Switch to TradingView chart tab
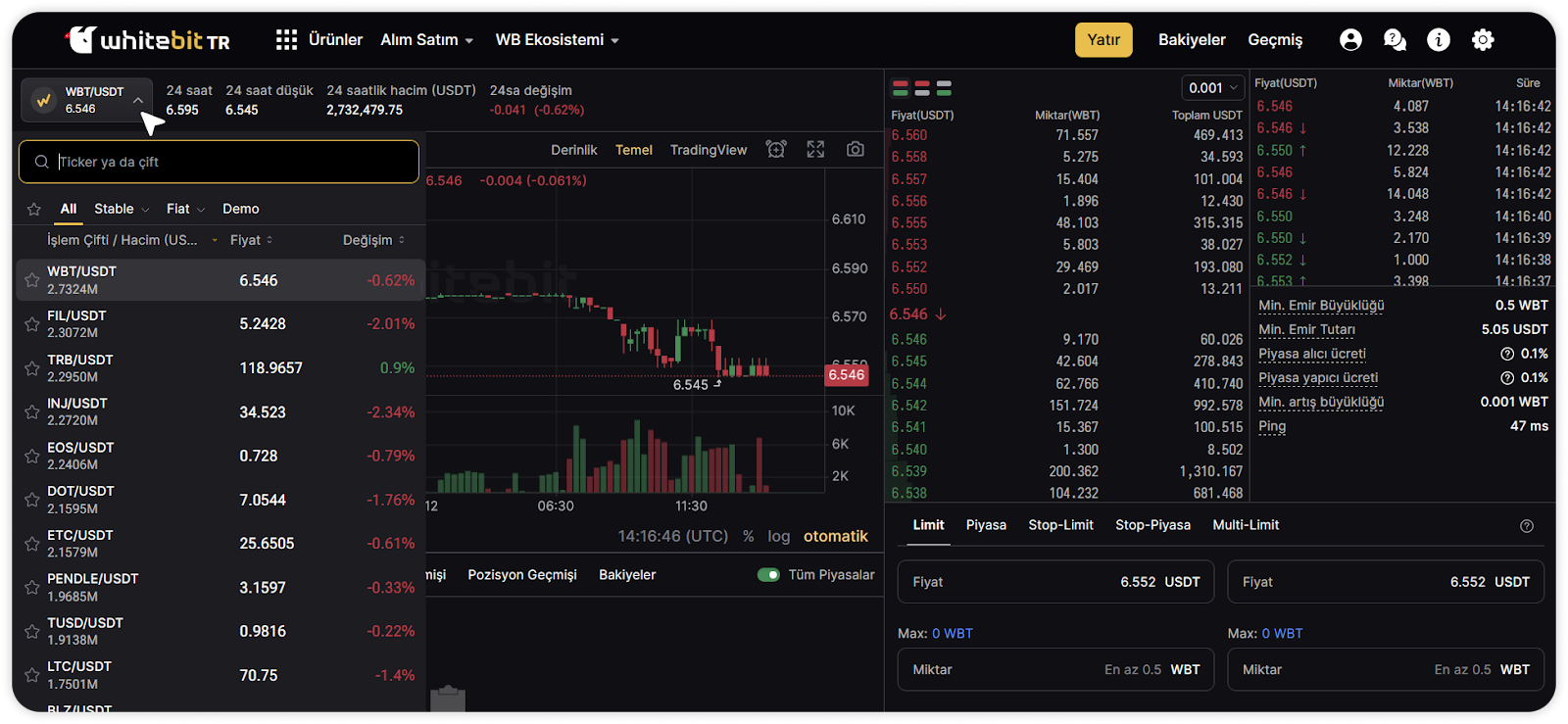 click(709, 150)
